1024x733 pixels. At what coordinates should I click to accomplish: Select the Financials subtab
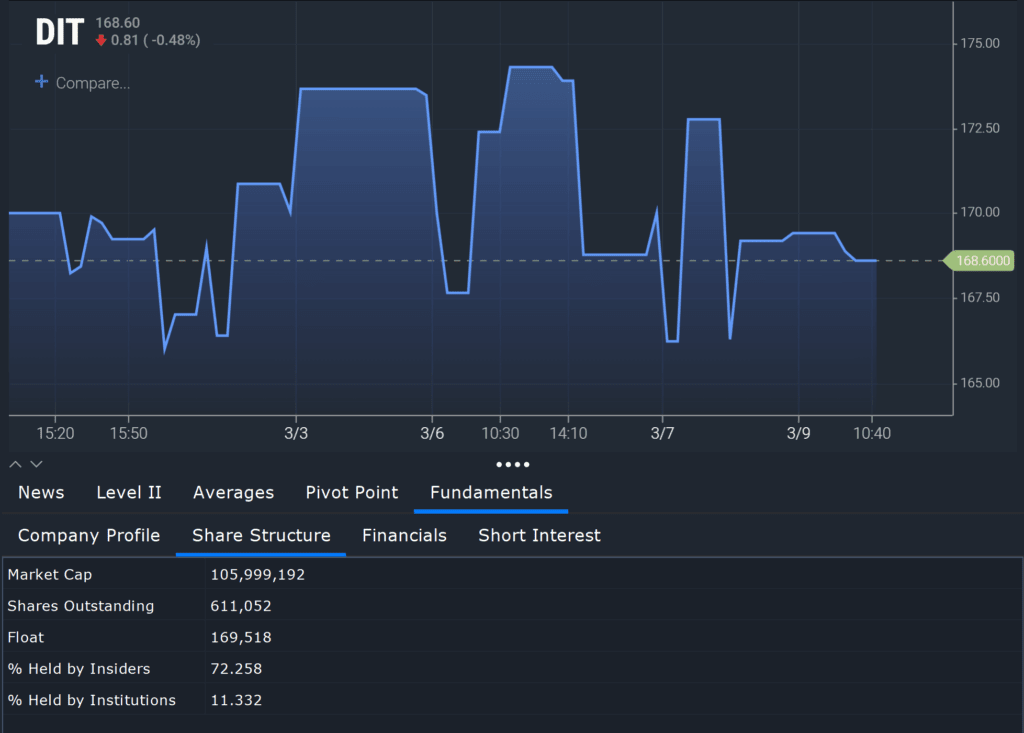pyautogui.click(x=404, y=535)
